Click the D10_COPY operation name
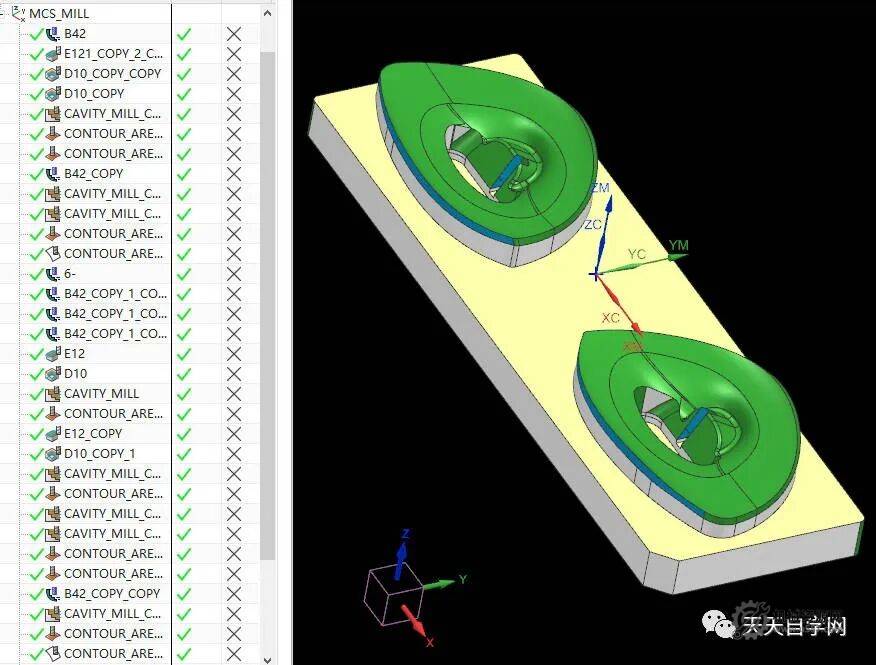 click(x=94, y=94)
